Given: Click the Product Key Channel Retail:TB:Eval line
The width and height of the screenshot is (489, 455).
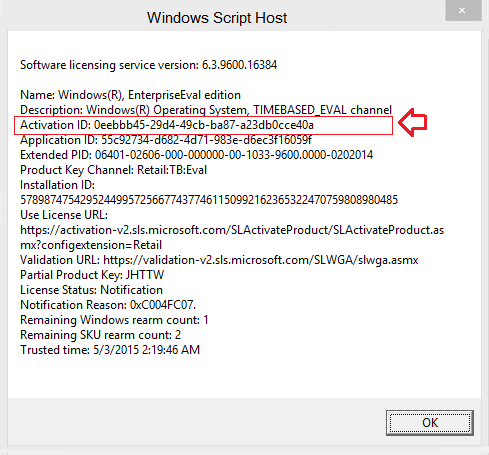Looking at the screenshot, I should point(113,170).
